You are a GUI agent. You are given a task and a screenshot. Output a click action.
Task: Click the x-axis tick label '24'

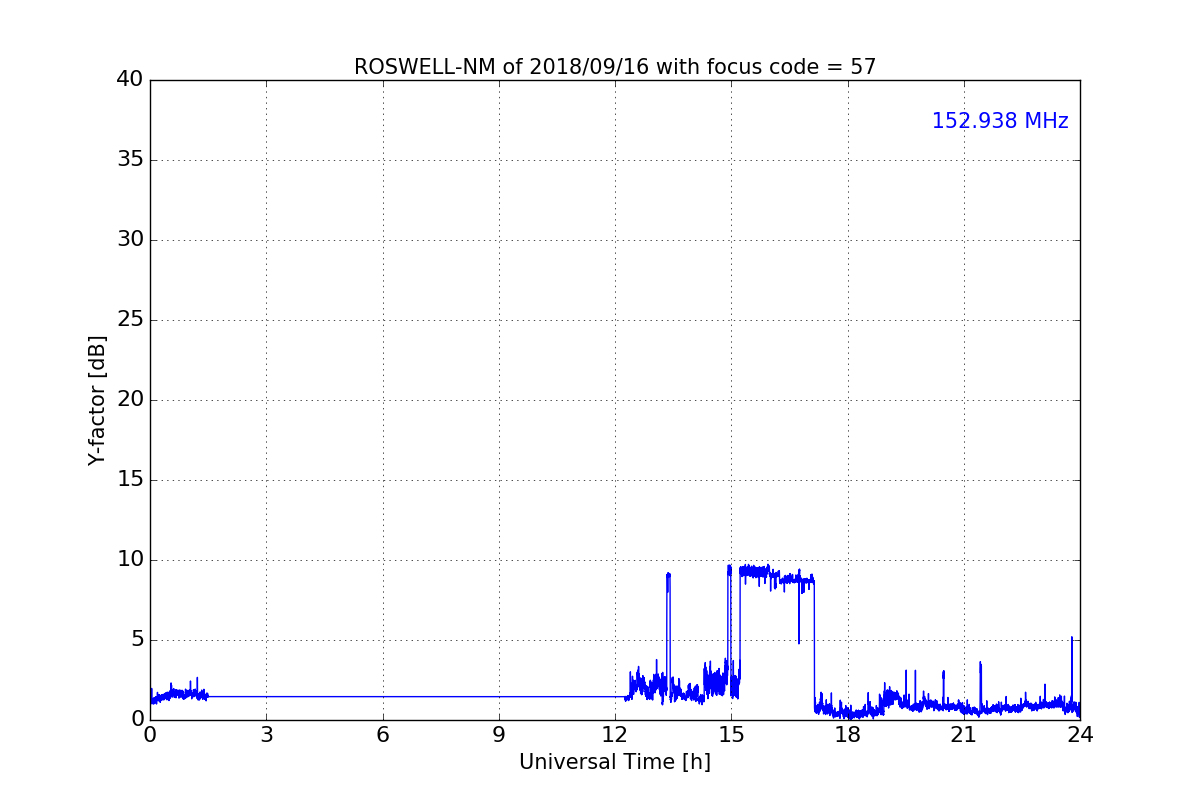[x=1080, y=735]
